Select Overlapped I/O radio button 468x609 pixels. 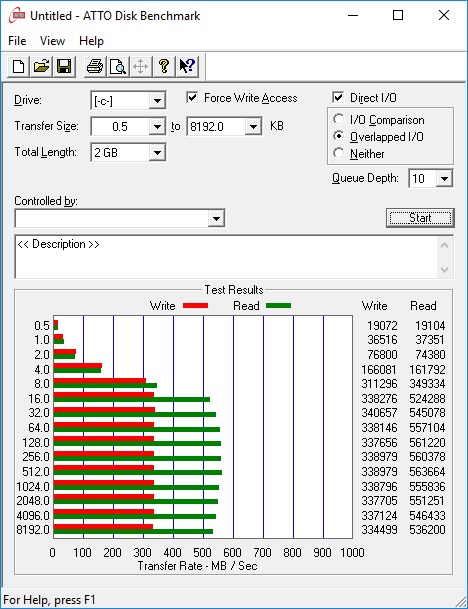tap(339, 136)
